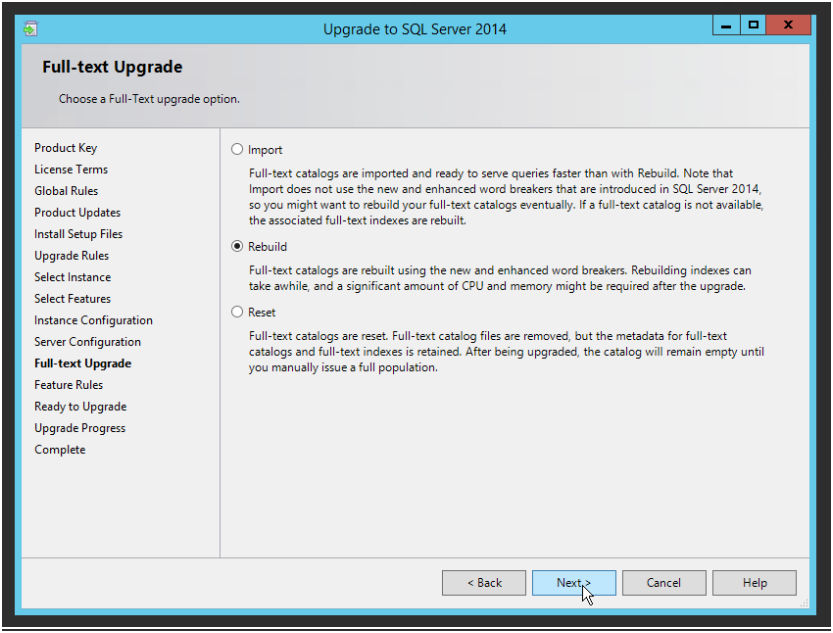Screen dimensions: 833x633
Task: Click the 'Choose a Full-Text upgrade option.' subtitle
Action: 149,99
